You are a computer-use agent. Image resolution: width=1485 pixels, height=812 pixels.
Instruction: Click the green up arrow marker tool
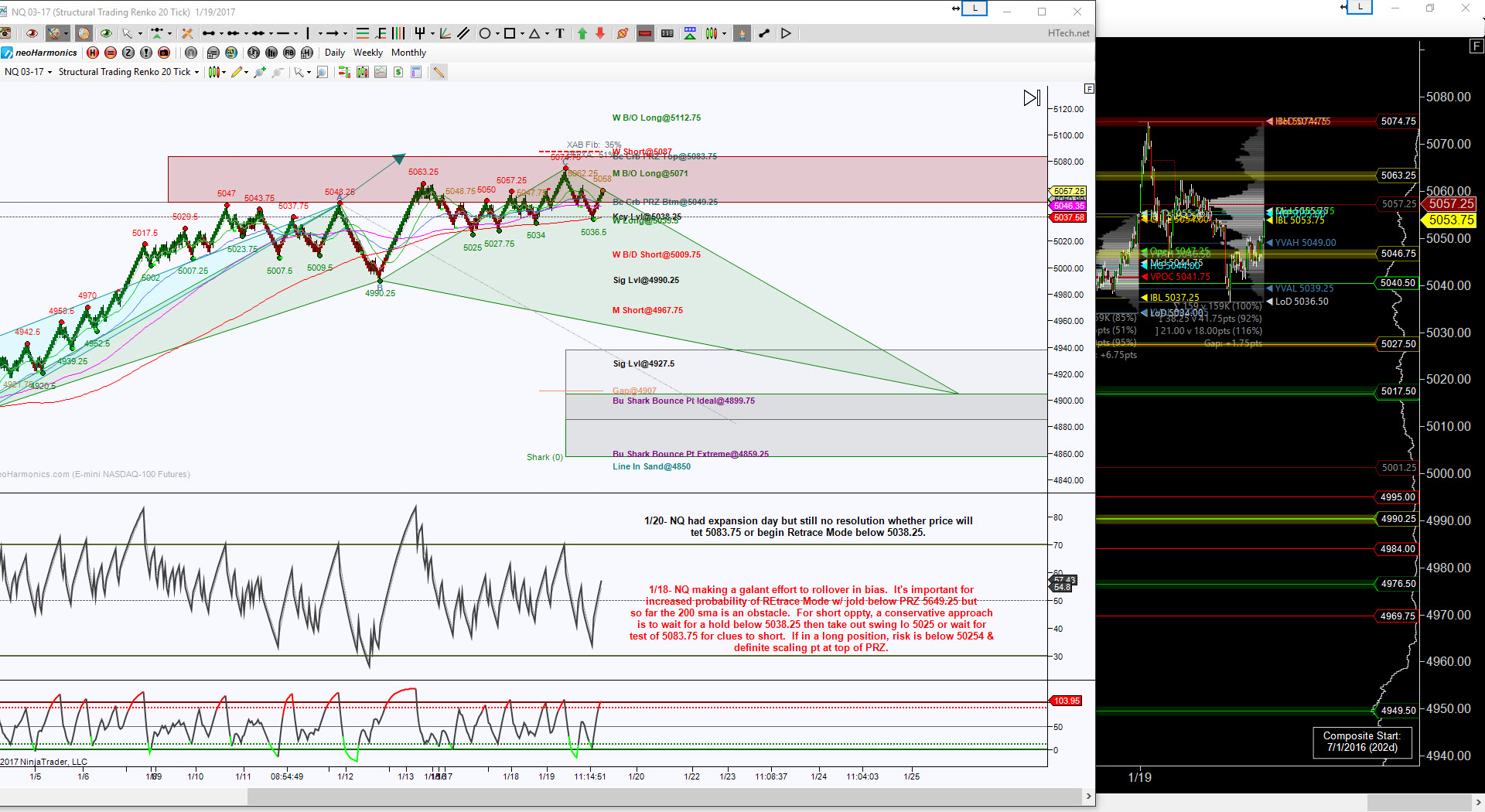582,33
